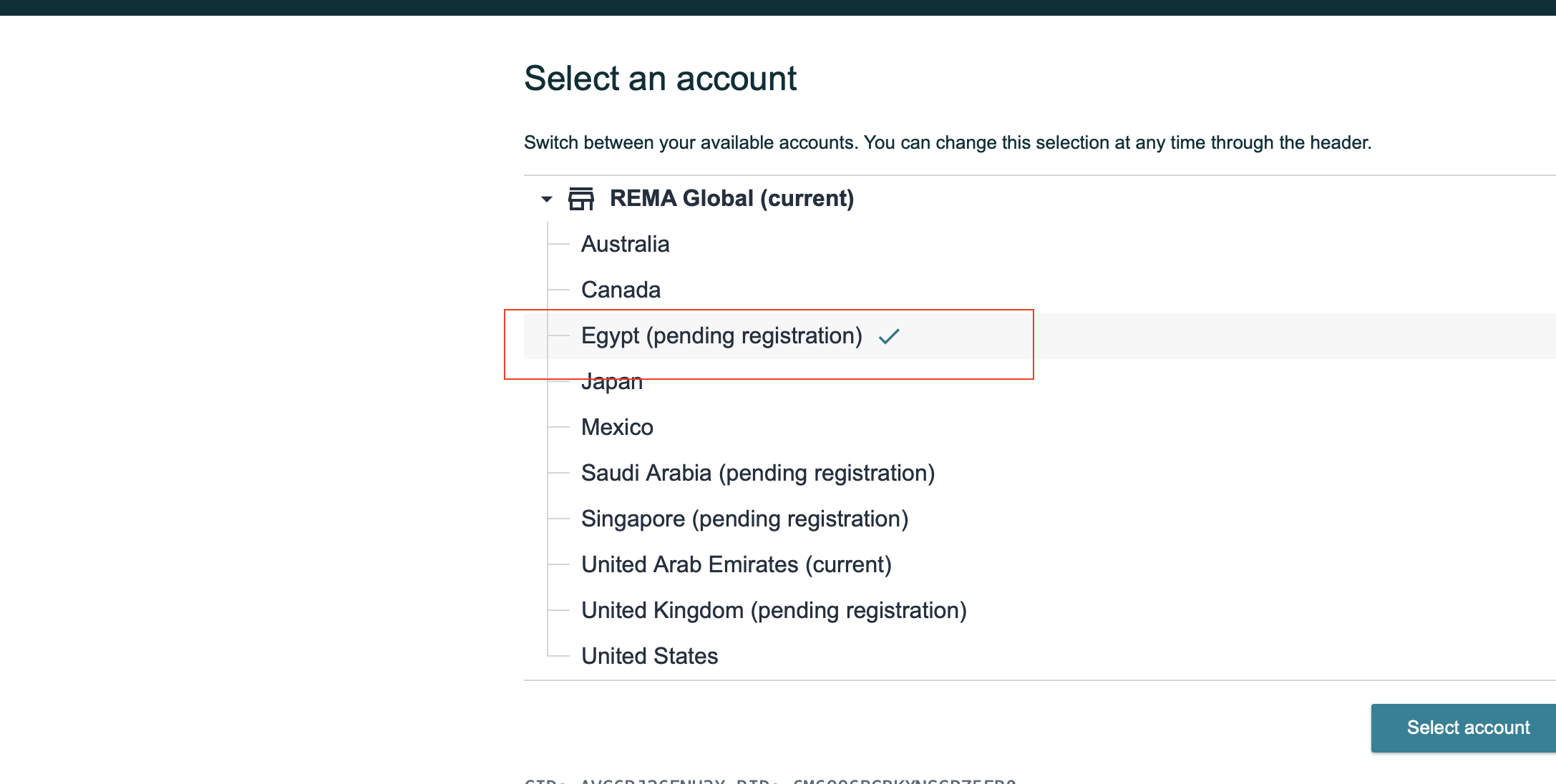Click the CID/RID reference text at bottom
The image size is (1556, 784).
point(770,780)
